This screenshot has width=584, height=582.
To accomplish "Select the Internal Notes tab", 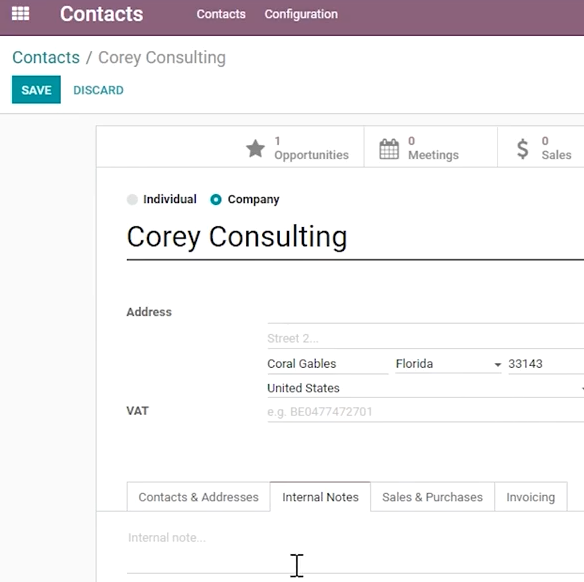I will click(x=320, y=497).
